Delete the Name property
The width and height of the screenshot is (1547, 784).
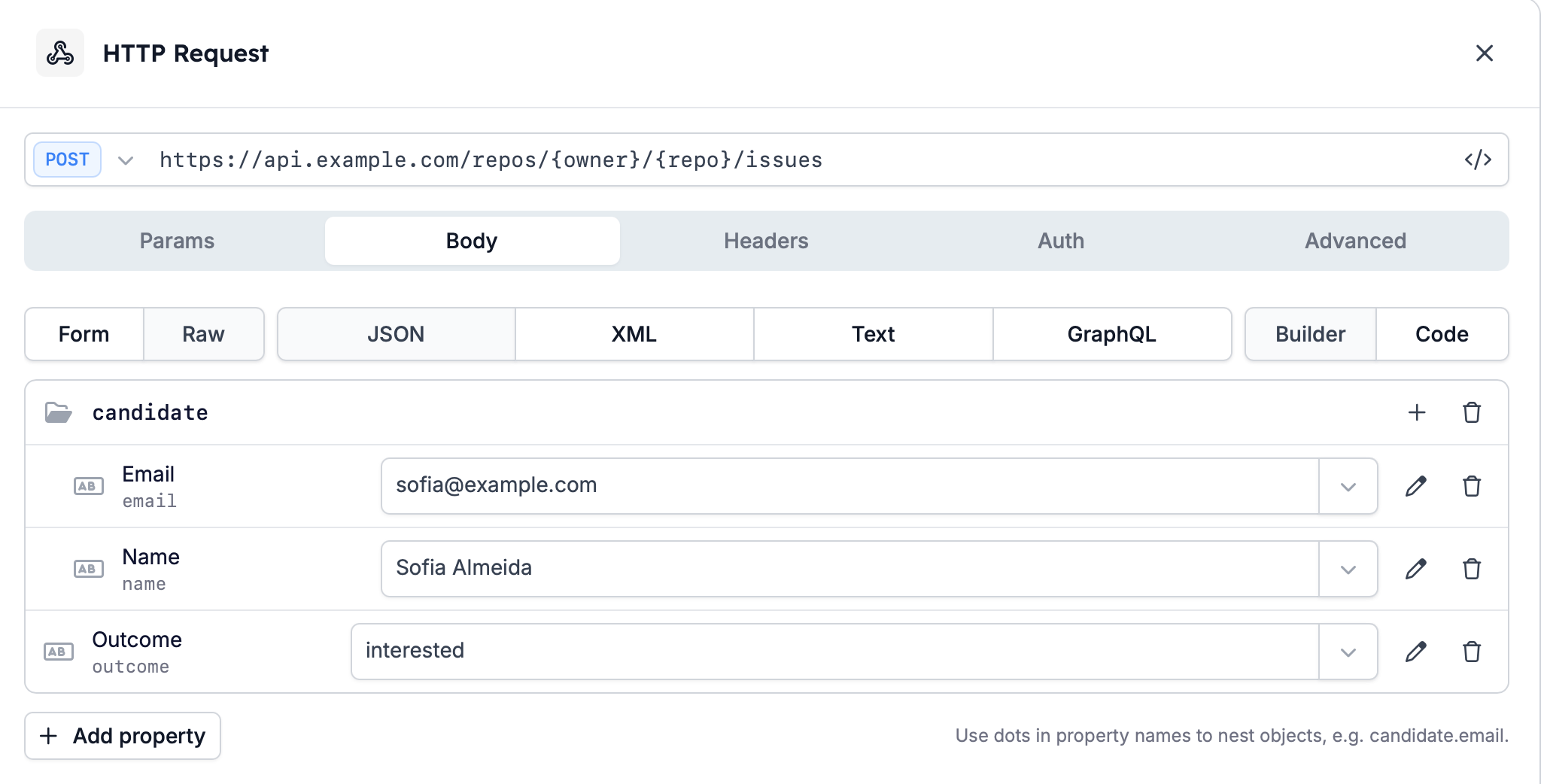click(1472, 569)
